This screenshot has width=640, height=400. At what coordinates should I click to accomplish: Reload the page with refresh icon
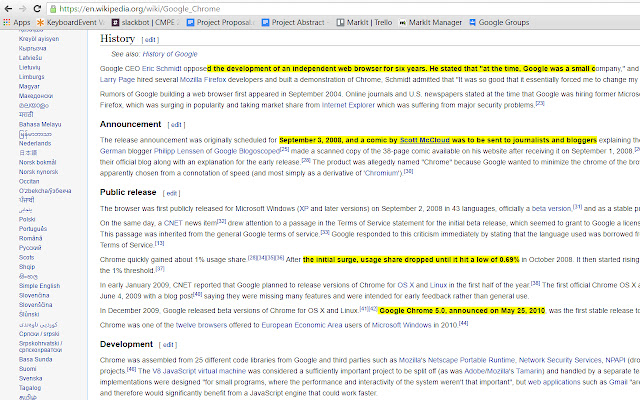[37, 9]
